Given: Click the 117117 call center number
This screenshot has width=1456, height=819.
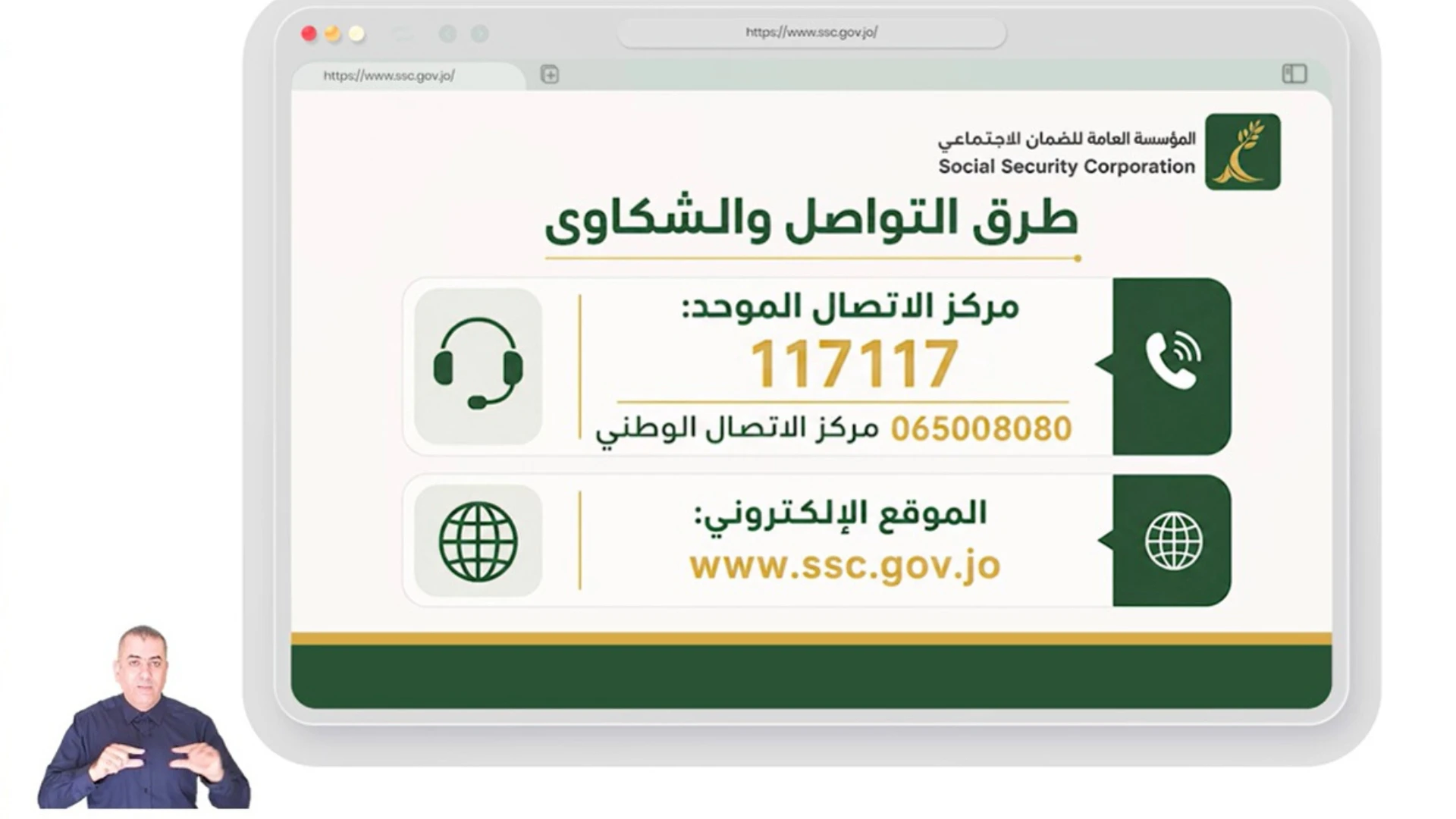Looking at the screenshot, I should [x=854, y=364].
